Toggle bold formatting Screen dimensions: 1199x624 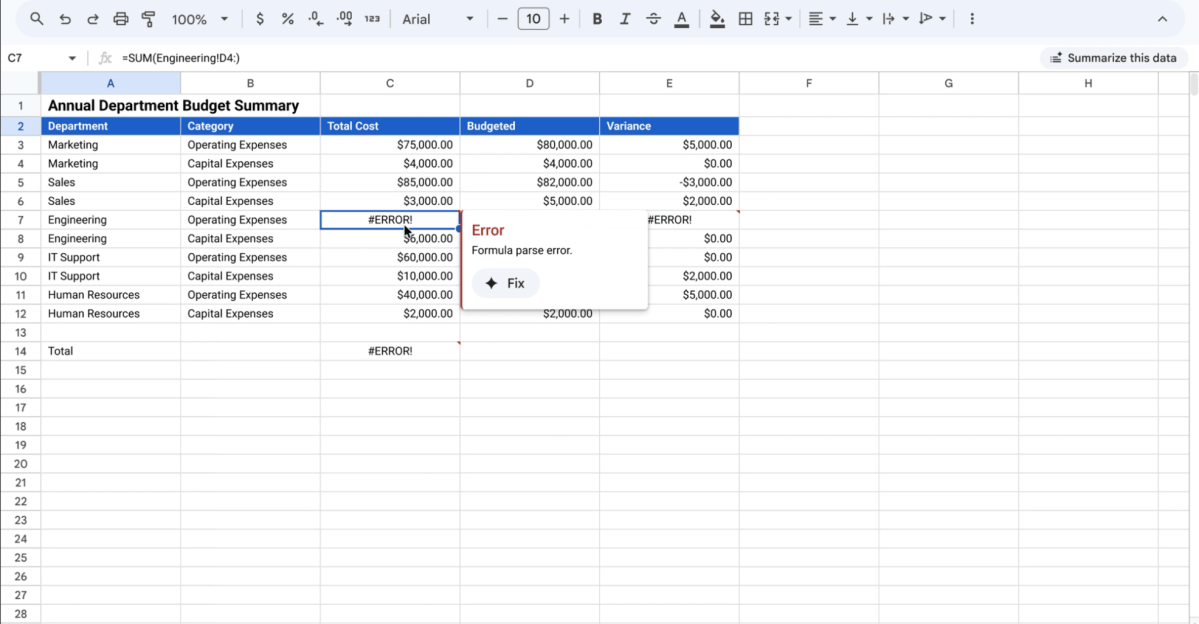pos(597,18)
